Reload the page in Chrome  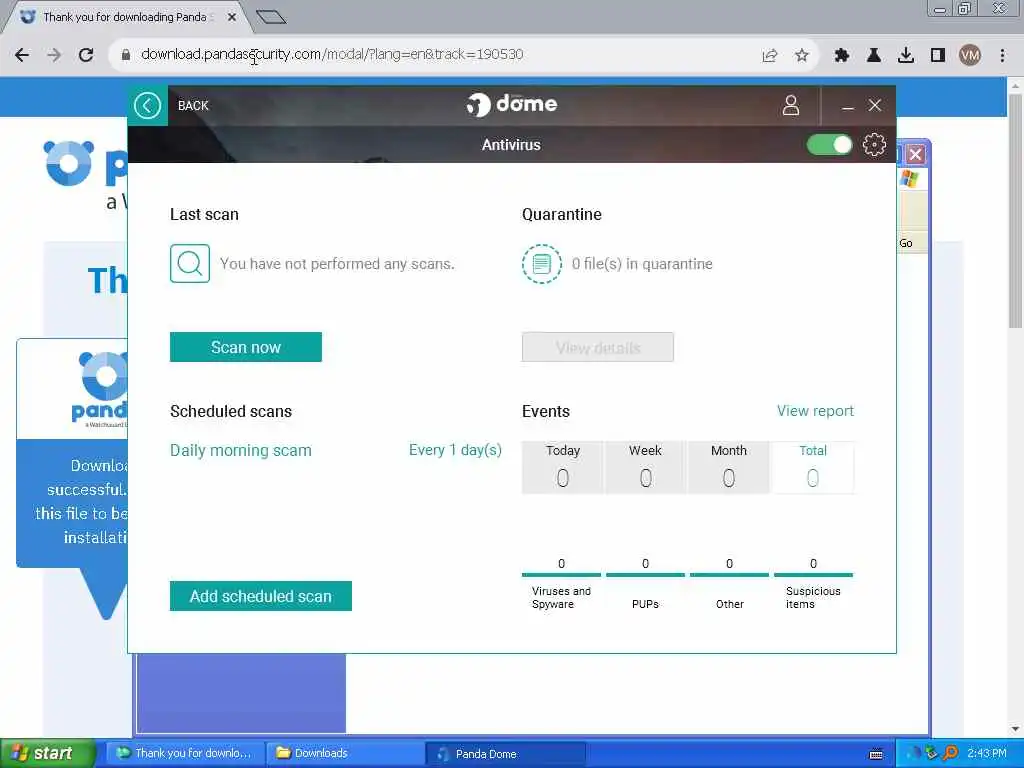(x=86, y=55)
